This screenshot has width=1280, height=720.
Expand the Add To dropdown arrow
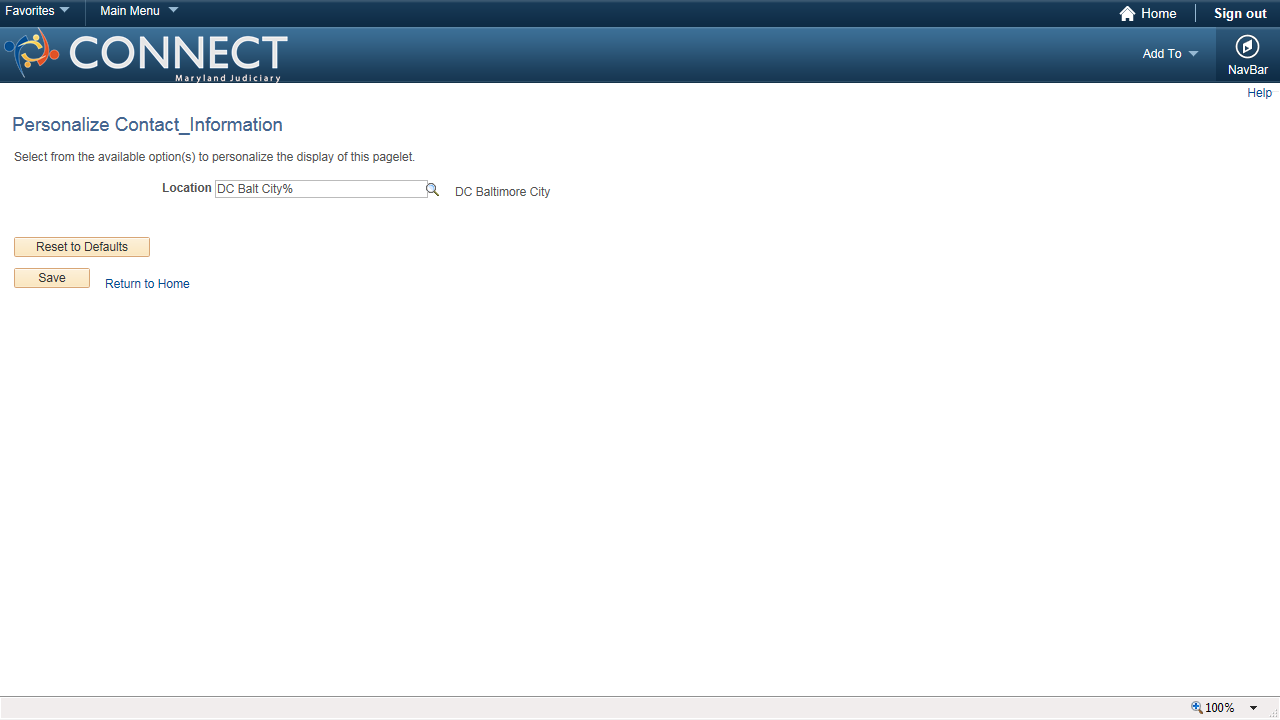coord(1193,54)
